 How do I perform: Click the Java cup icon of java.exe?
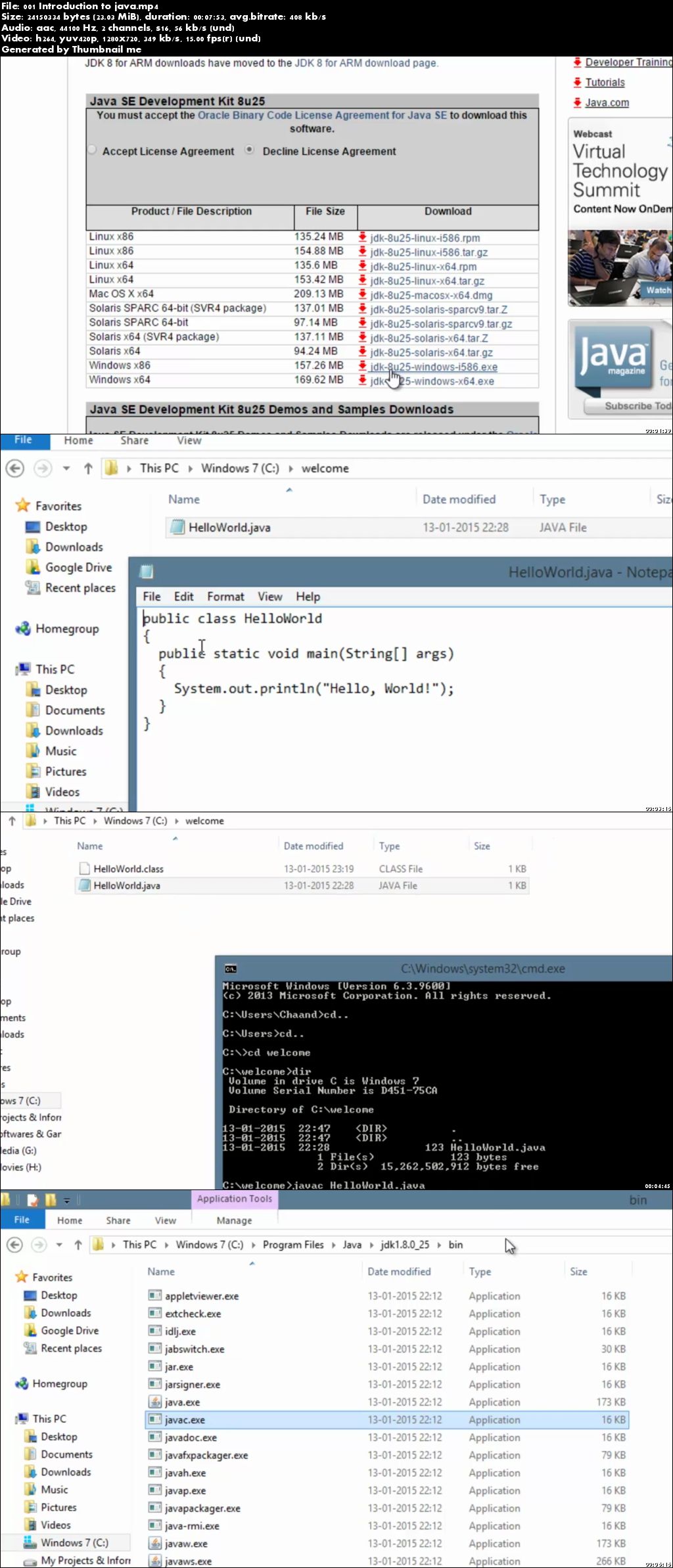click(155, 1402)
